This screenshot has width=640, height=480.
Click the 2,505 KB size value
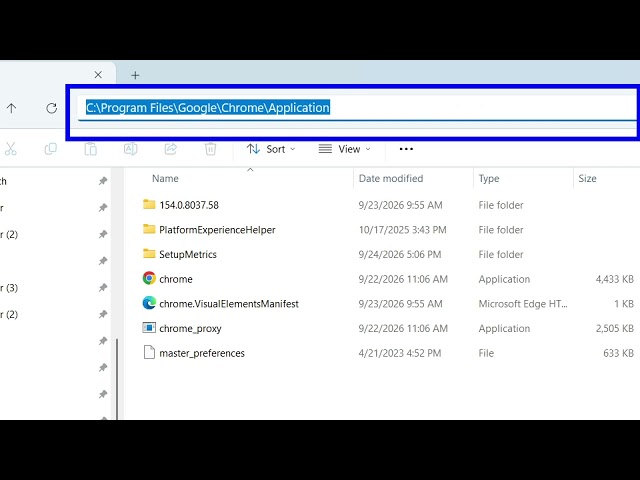tap(615, 329)
